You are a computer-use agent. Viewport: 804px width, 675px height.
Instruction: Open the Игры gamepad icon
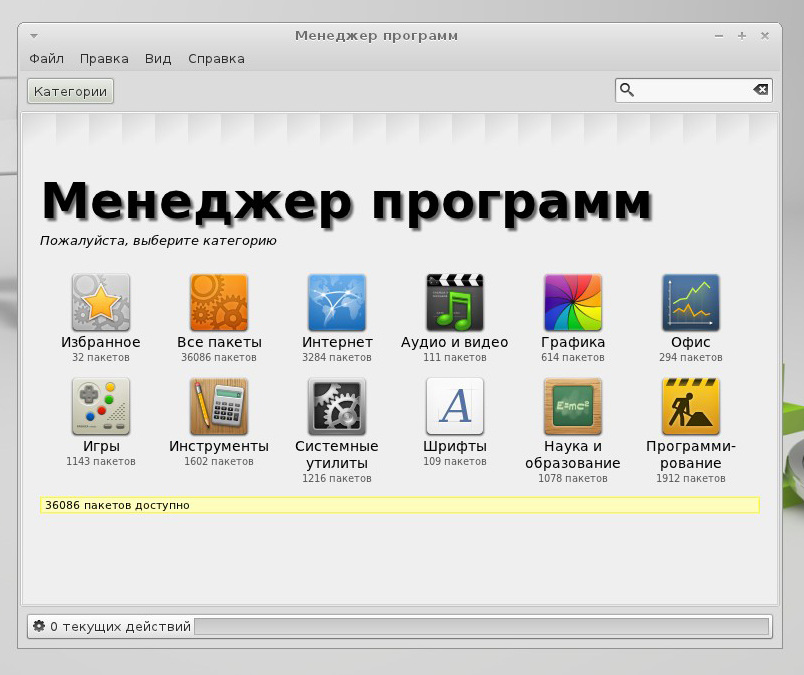[100, 406]
